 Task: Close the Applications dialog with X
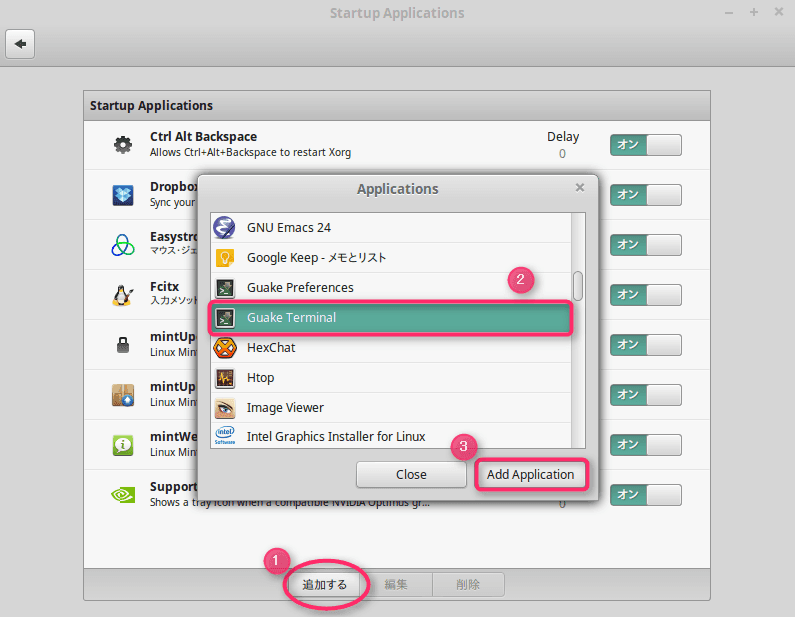(x=580, y=188)
